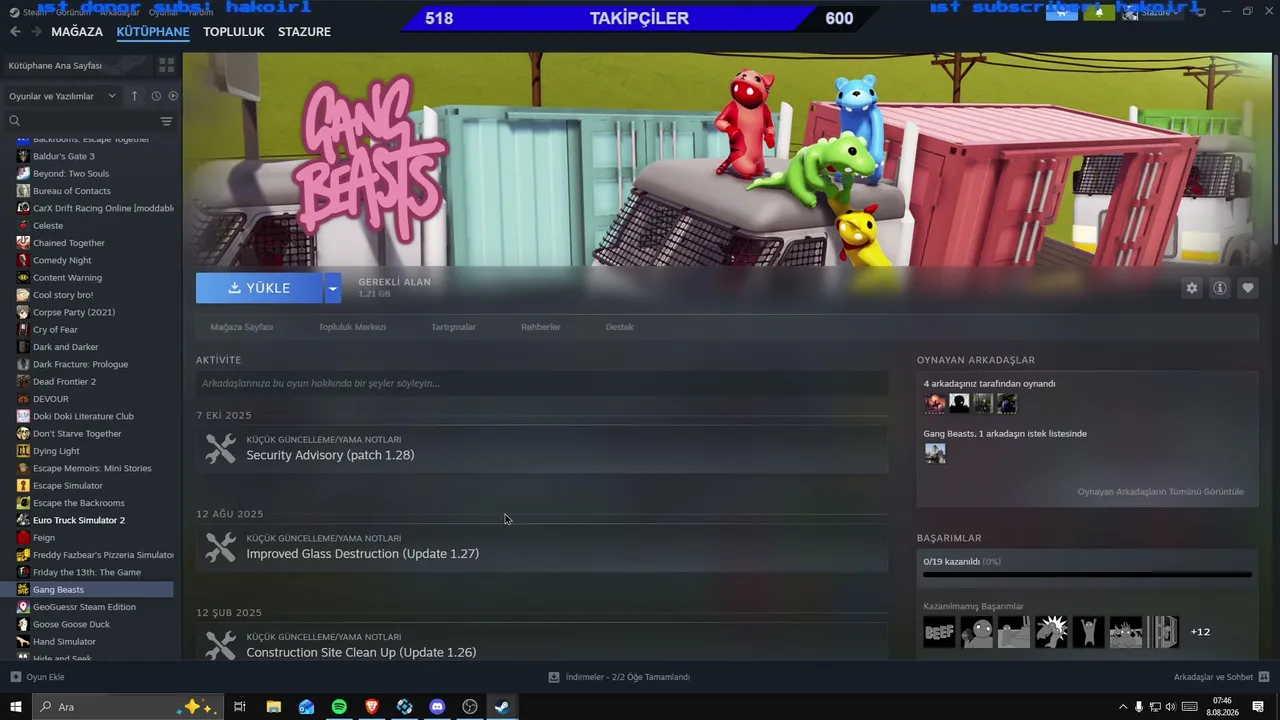Open Discord from the taskbar

(x=437, y=707)
